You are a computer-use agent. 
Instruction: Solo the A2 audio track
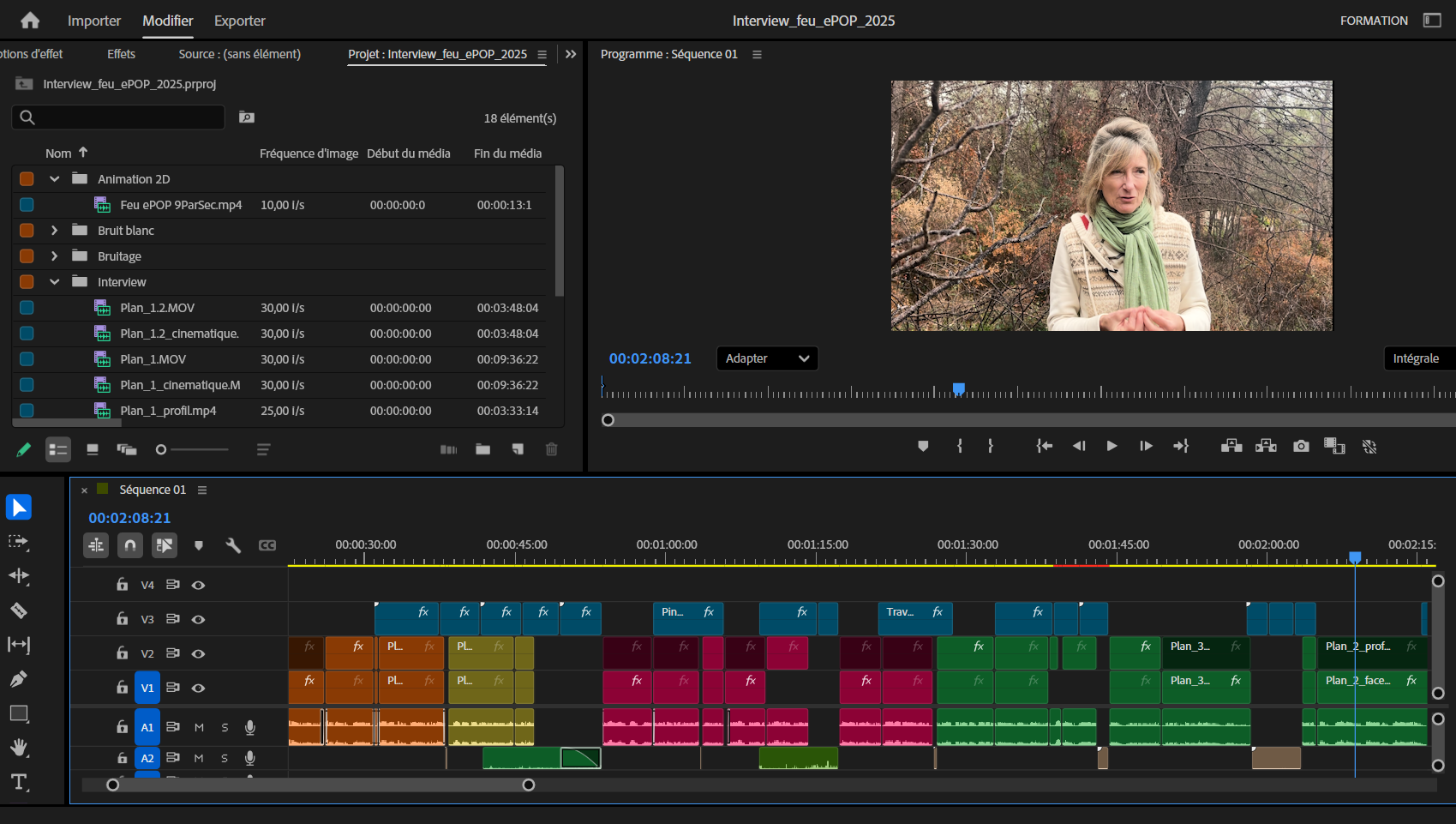point(224,758)
